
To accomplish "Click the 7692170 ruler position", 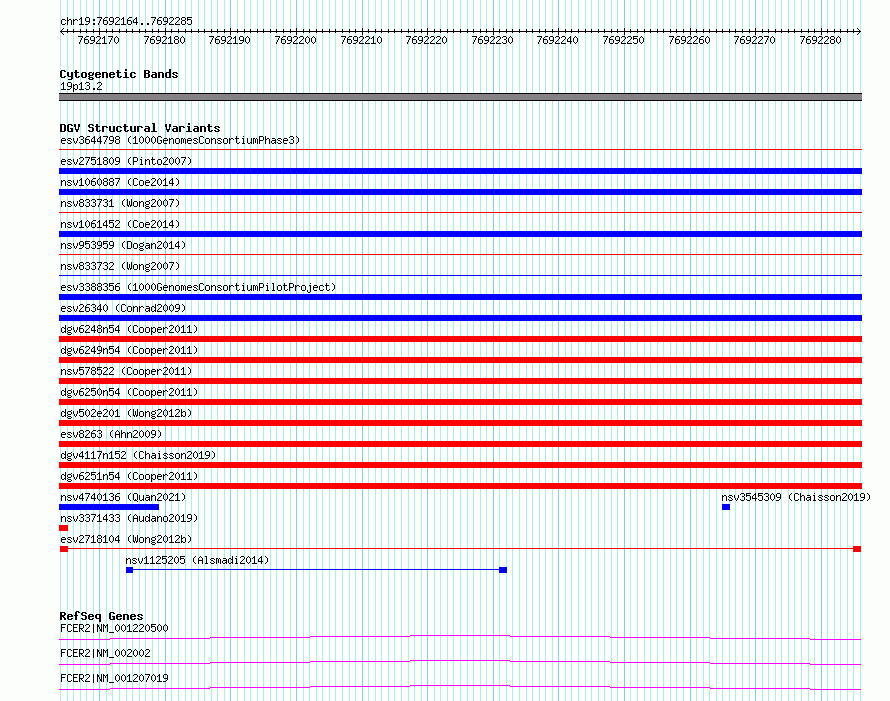I will click(98, 40).
